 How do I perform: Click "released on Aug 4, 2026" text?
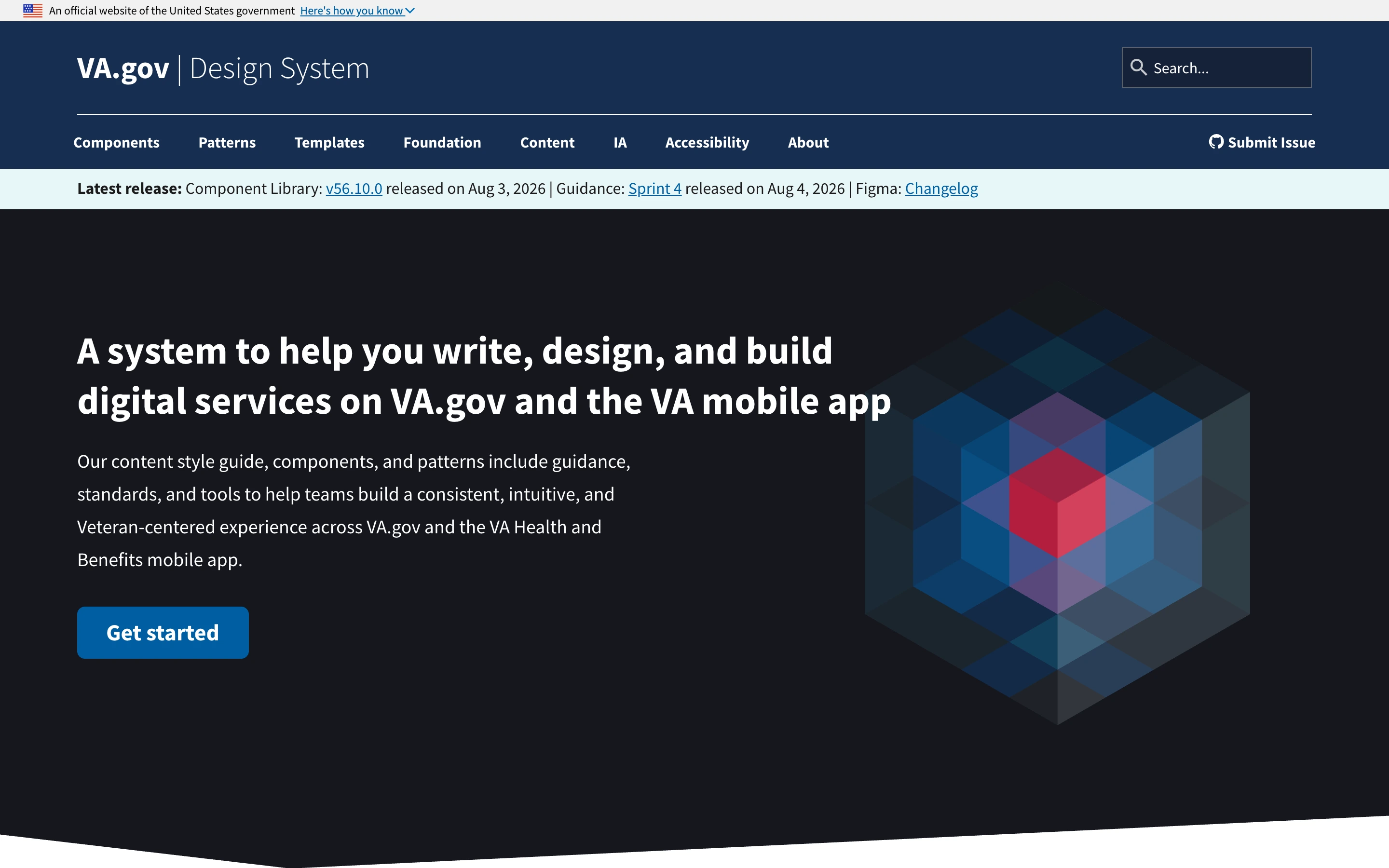click(765, 188)
